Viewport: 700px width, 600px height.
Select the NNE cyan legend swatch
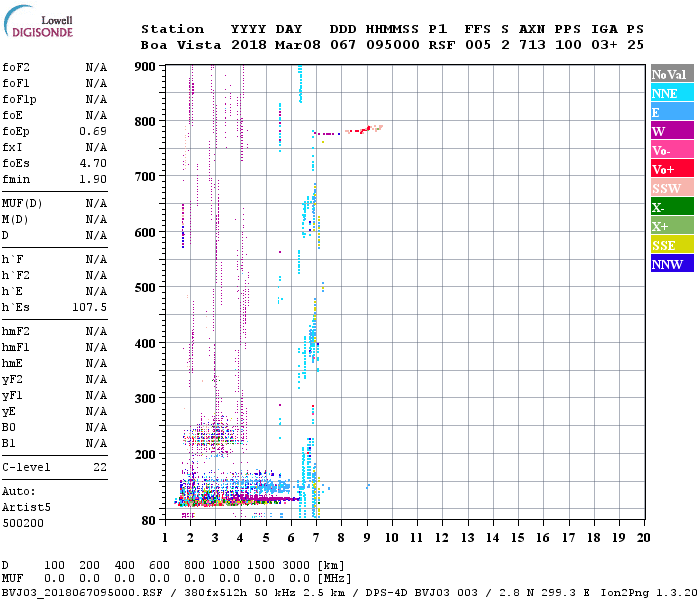[x=672, y=93]
